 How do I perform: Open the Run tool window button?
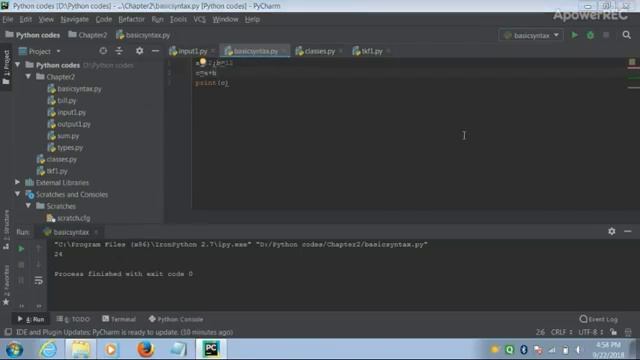[31, 319]
